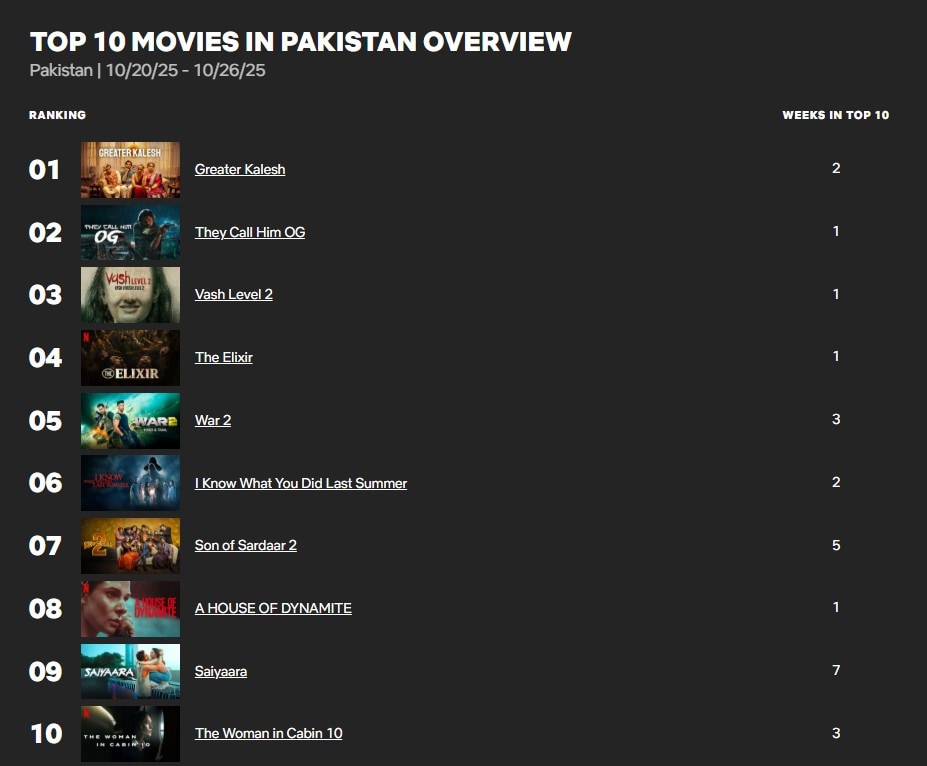The image size is (927, 766).
Task: Open The Woman in Cabin 10 link
Action: click(269, 733)
